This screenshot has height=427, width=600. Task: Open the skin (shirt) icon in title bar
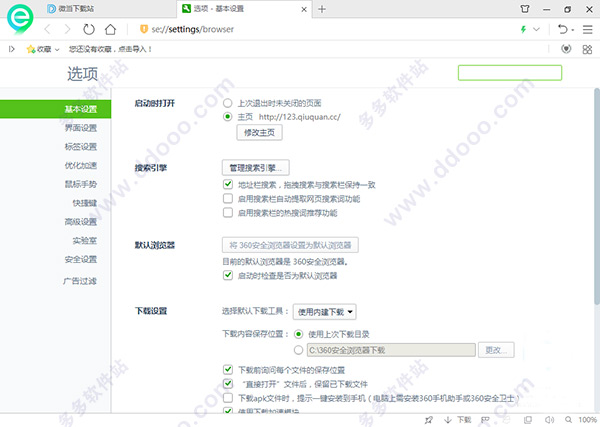525,9
